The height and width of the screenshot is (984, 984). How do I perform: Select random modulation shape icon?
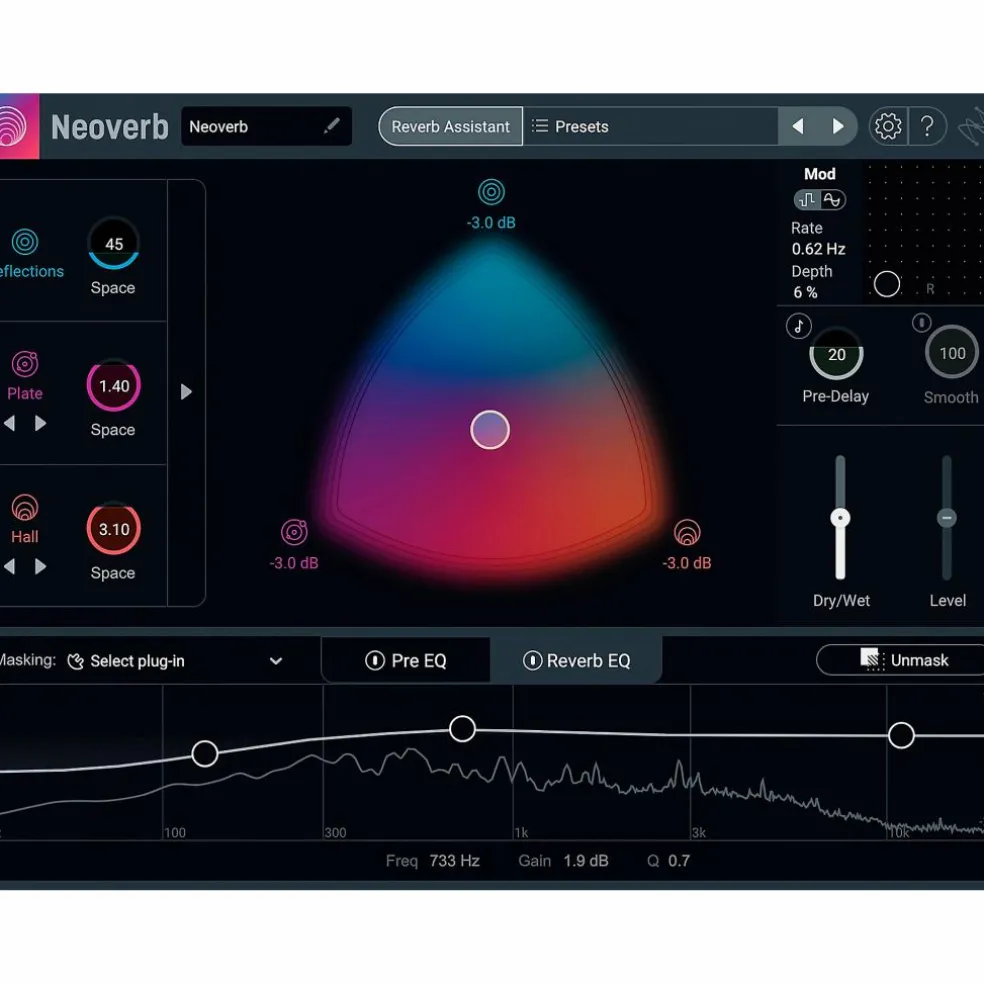coord(808,200)
